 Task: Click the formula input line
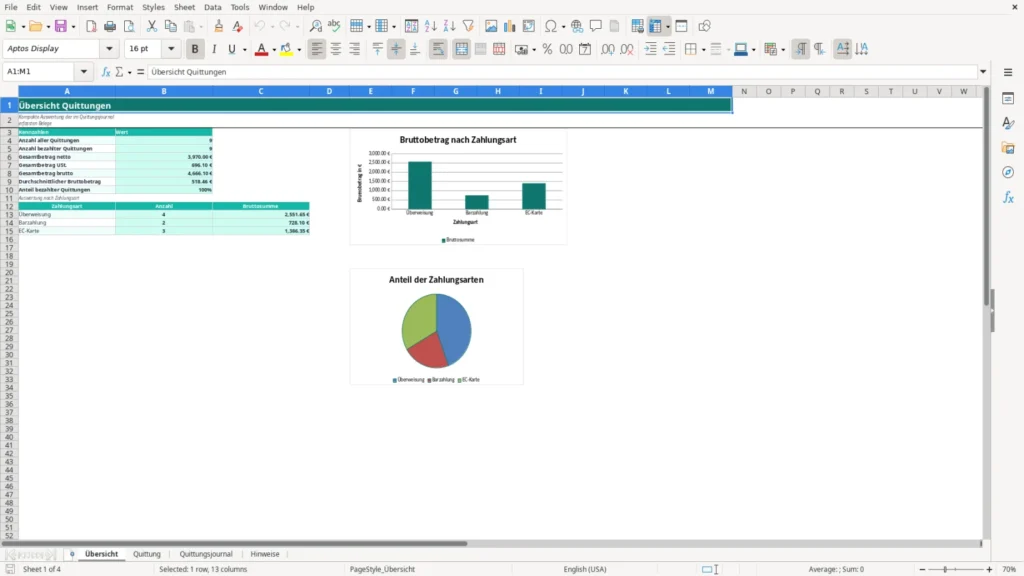(562, 72)
